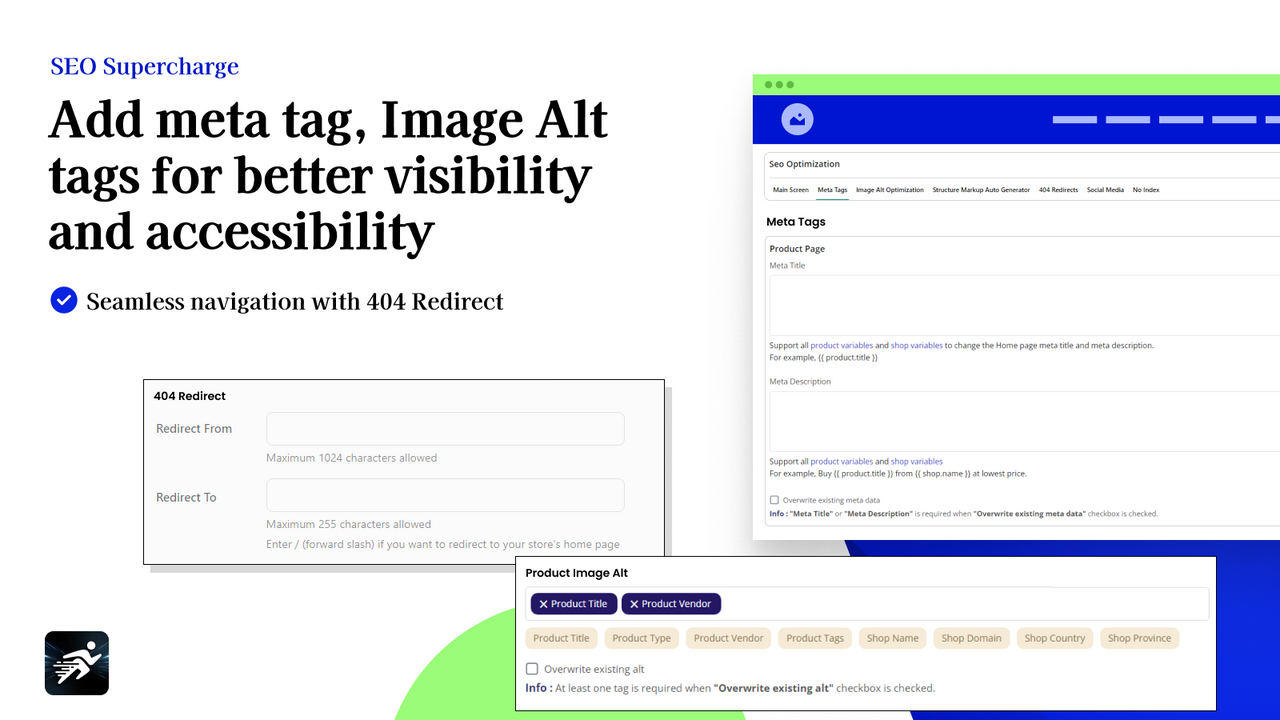Viewport: 1280px width, 720px height.
Task: Click the Seo Optimization panel title
Action: coord(804,164)
